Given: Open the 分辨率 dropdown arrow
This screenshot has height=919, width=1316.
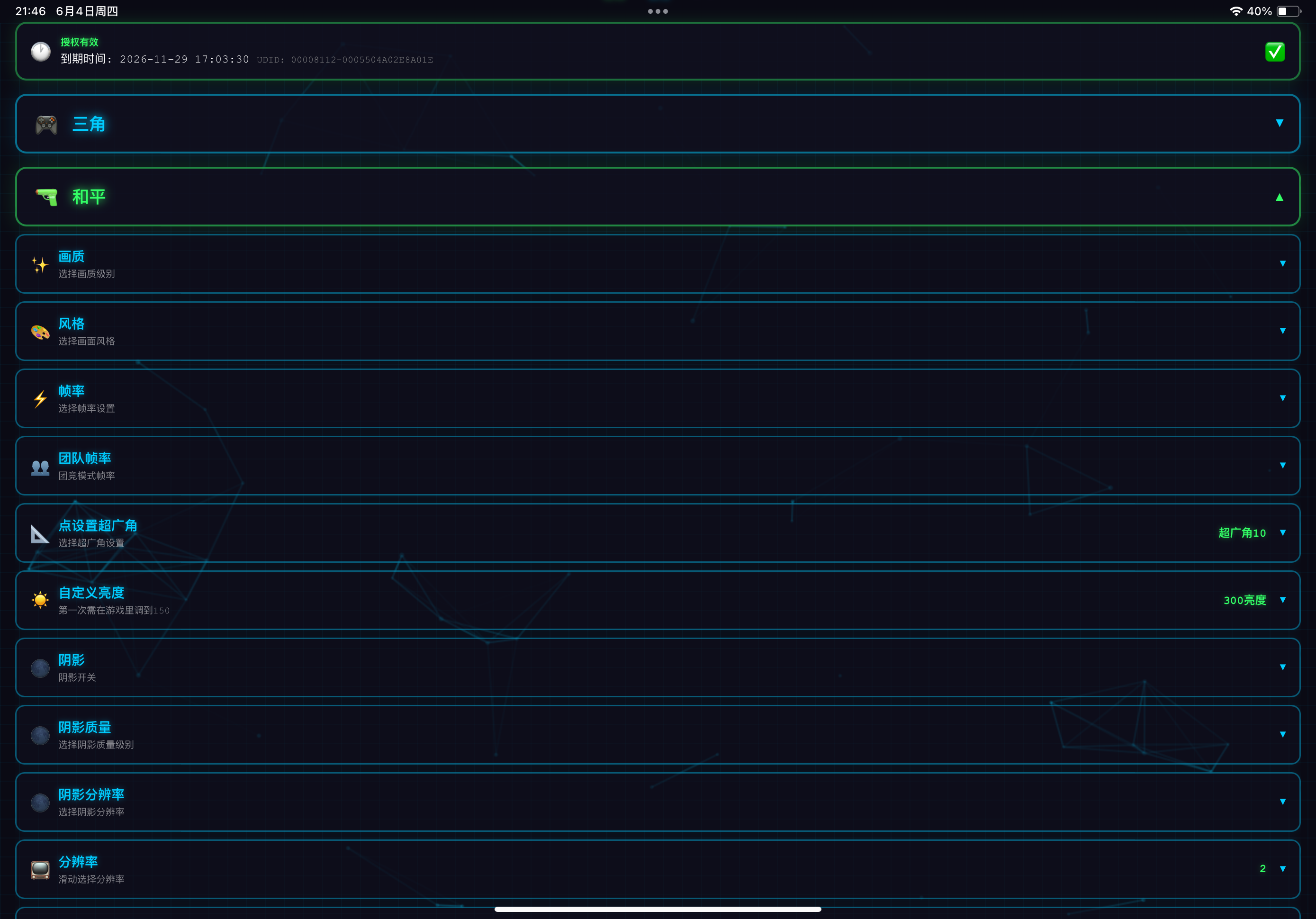Looking at the screenshot, I should (x=1283, y=868).
